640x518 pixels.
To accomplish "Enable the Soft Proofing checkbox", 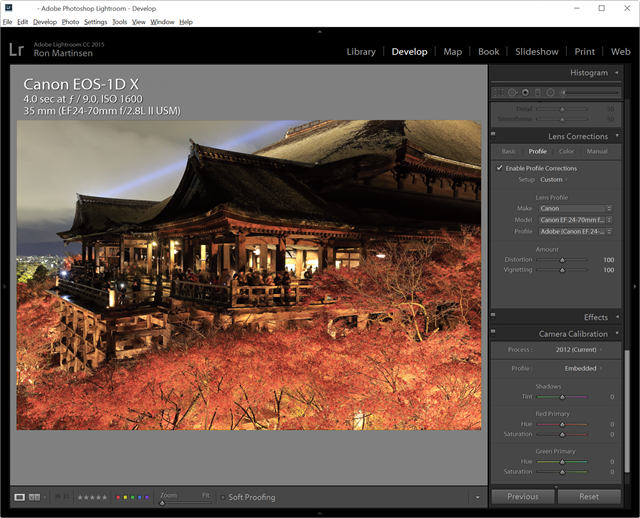I will click(x=222, y=497).
